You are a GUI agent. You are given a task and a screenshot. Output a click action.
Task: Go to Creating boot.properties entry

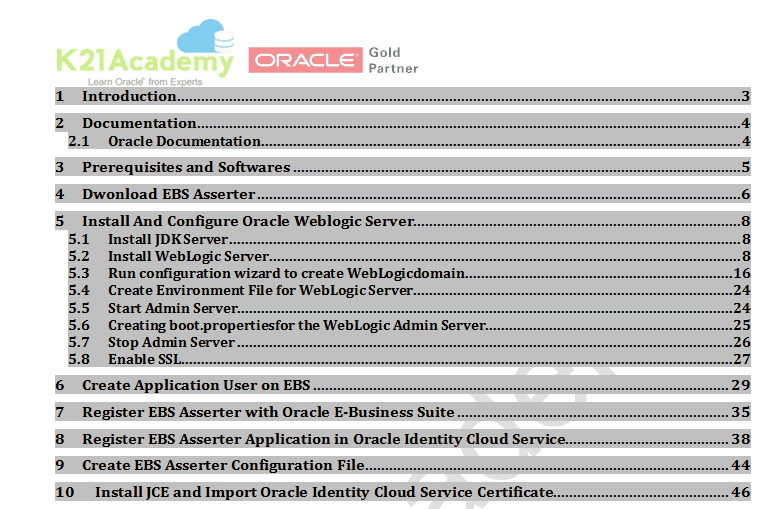tap(296, 325)
